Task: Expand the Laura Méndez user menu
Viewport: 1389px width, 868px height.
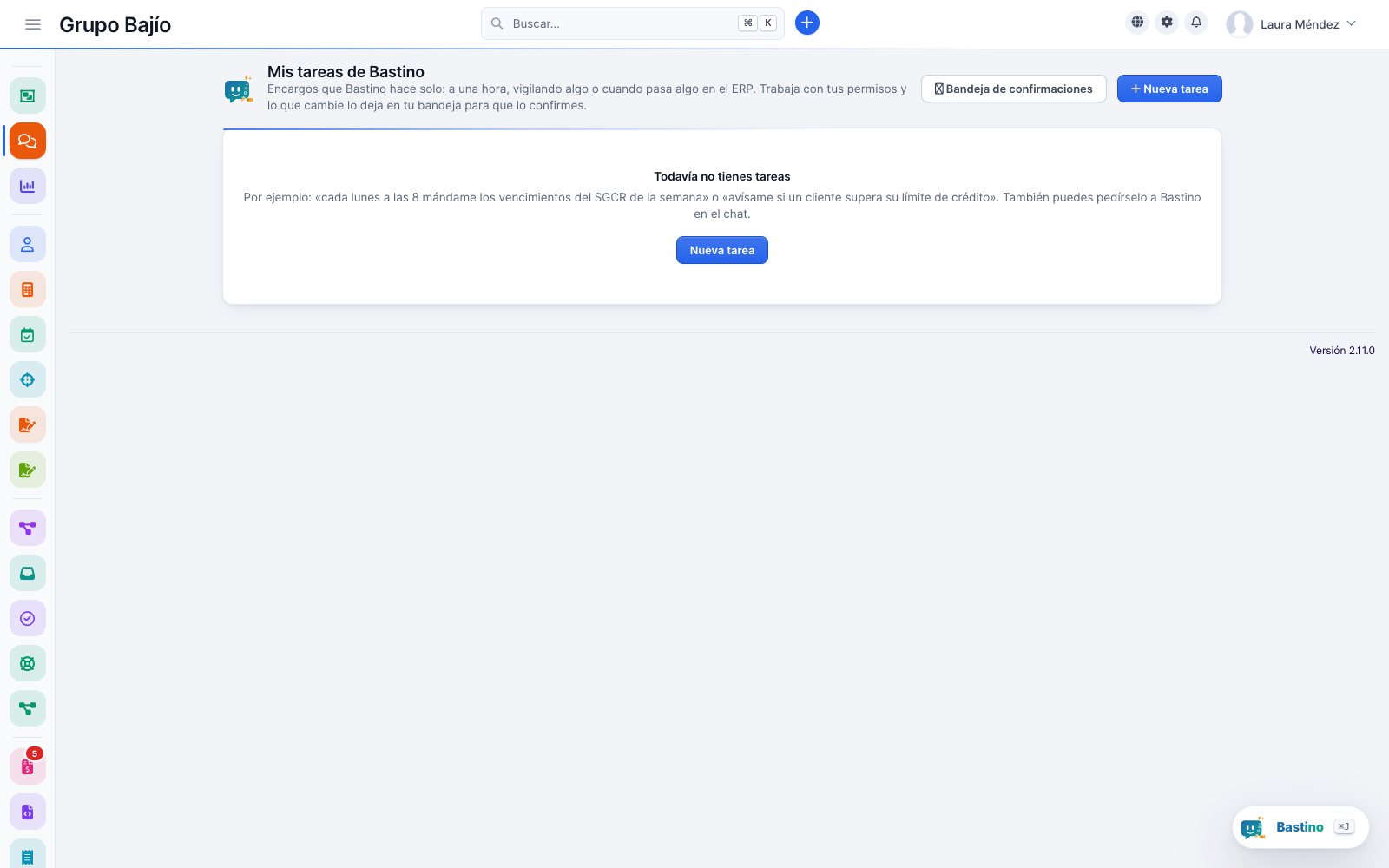Action: (1292, 24)
